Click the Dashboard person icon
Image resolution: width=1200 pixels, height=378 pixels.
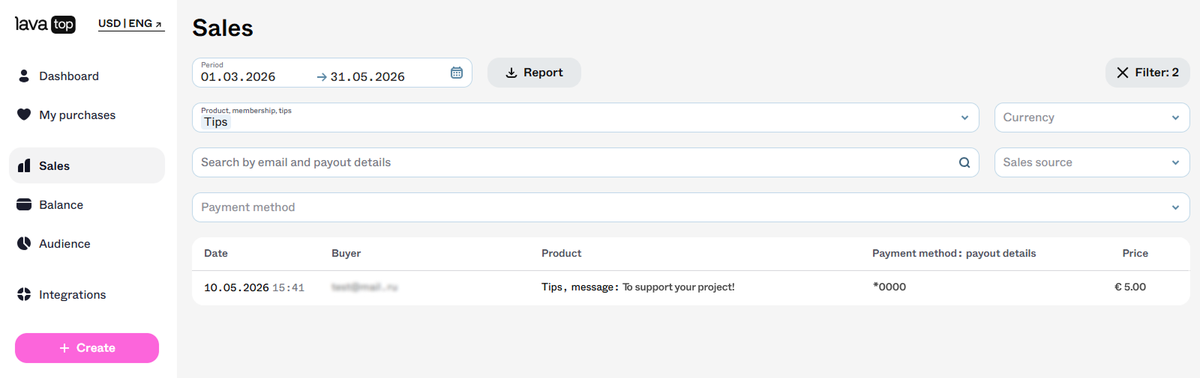click(24, 76)
